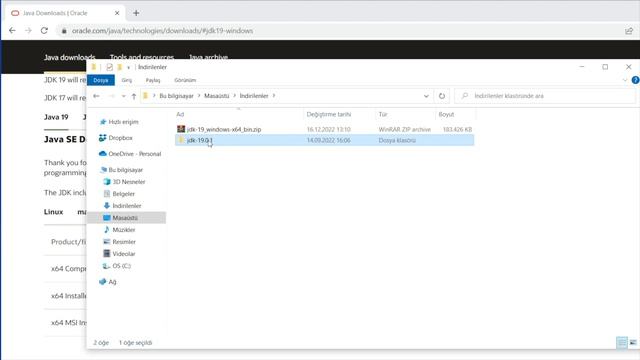
Task: Go back in File Explorer
Action: pos(96,96)
